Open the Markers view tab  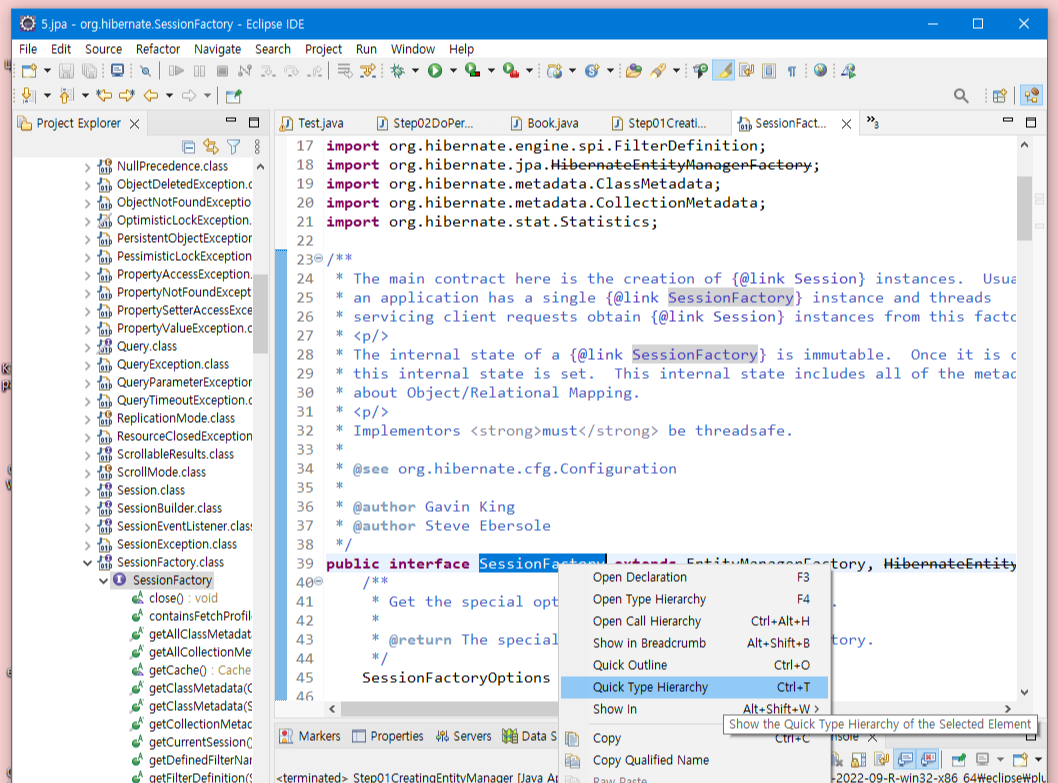pyautogui.click(x=310, y=736)
